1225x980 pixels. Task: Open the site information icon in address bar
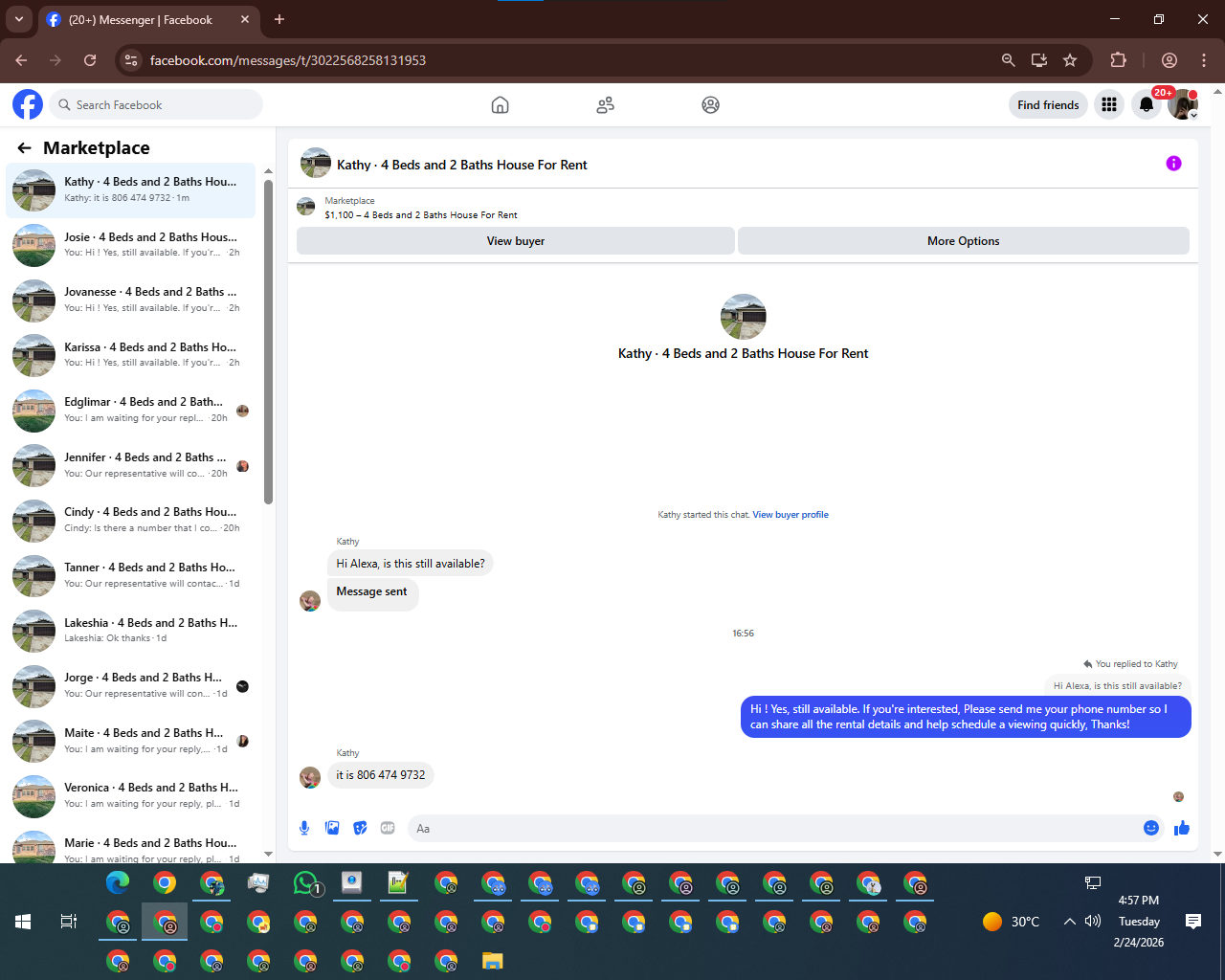click(x=132, y=60)
